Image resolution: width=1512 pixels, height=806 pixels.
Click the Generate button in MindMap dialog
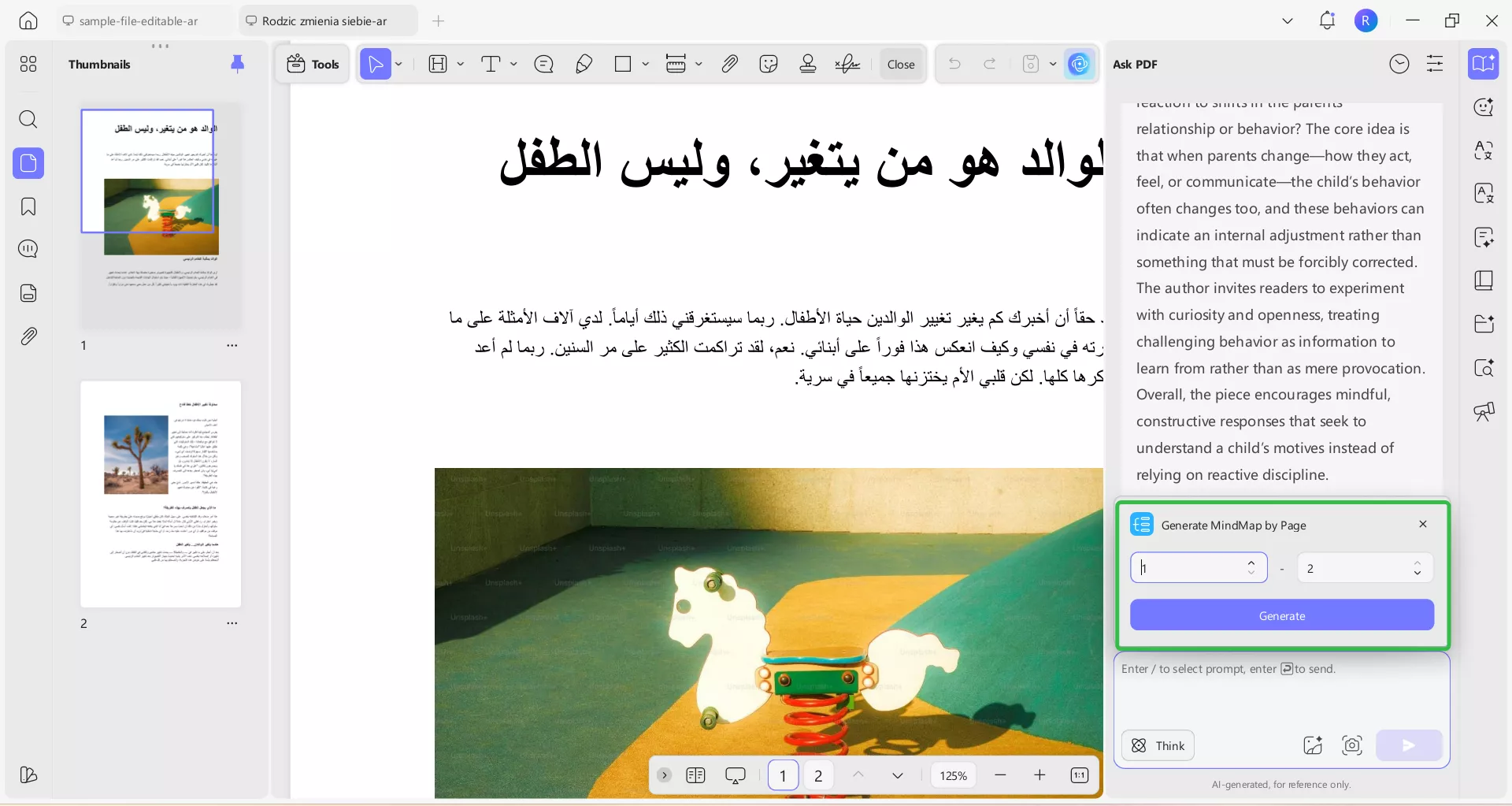(x=1281, y=615)
